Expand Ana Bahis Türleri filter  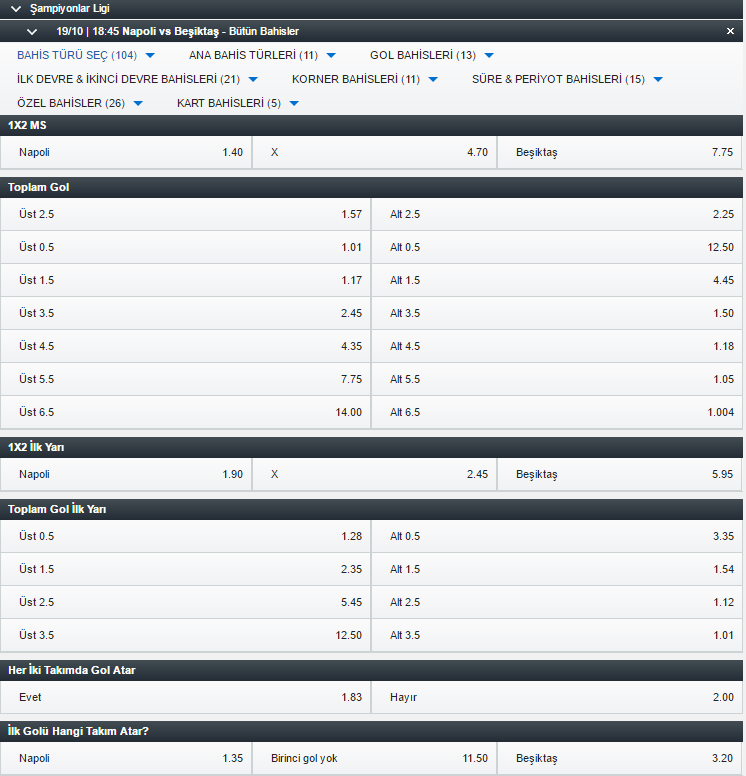pos(262,55)
